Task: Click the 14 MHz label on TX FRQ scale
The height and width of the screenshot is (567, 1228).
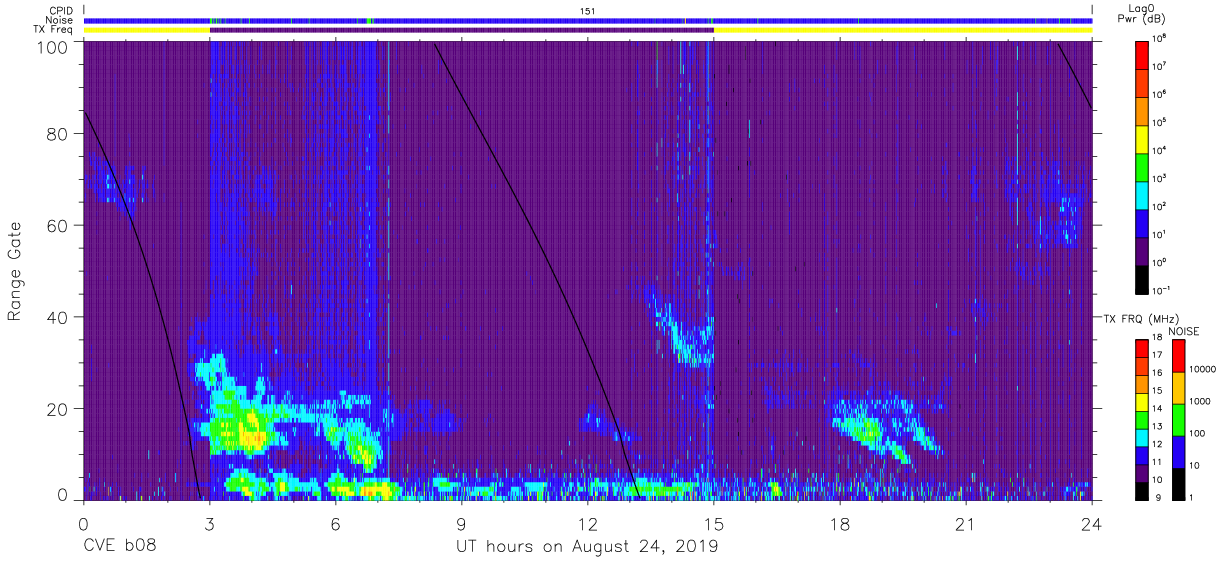Action: click(1159, 408)
